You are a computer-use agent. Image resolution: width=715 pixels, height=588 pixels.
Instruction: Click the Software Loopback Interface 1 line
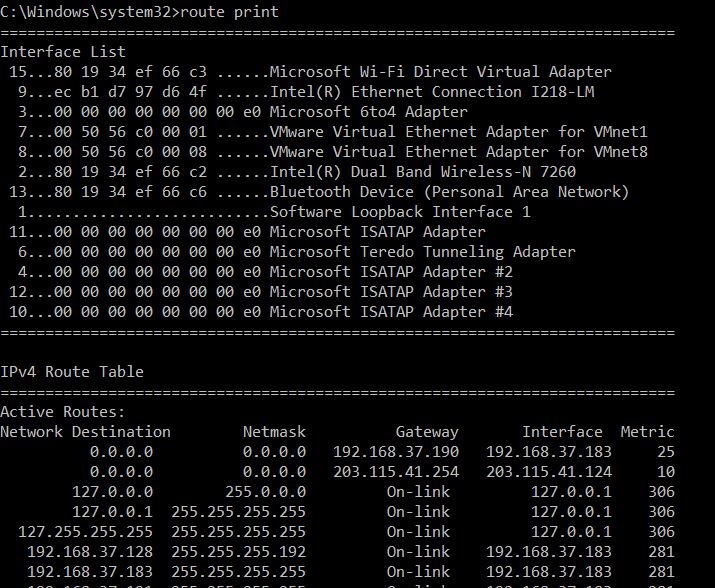click(x=400, y=212)
